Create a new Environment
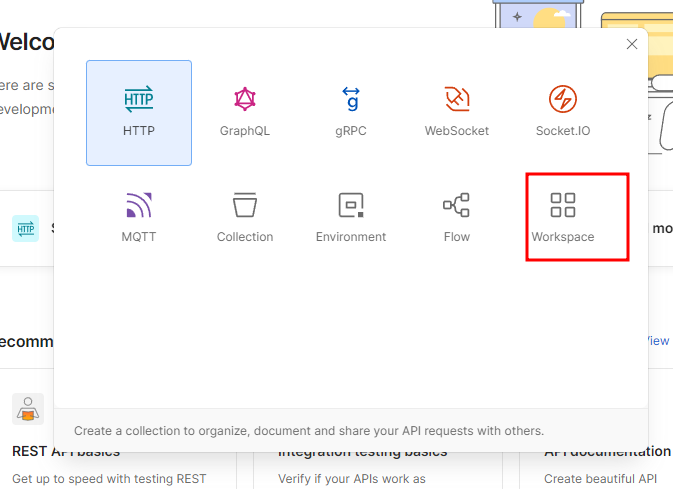The height and width of the screenshot is (489, 673). click(351, 218)
